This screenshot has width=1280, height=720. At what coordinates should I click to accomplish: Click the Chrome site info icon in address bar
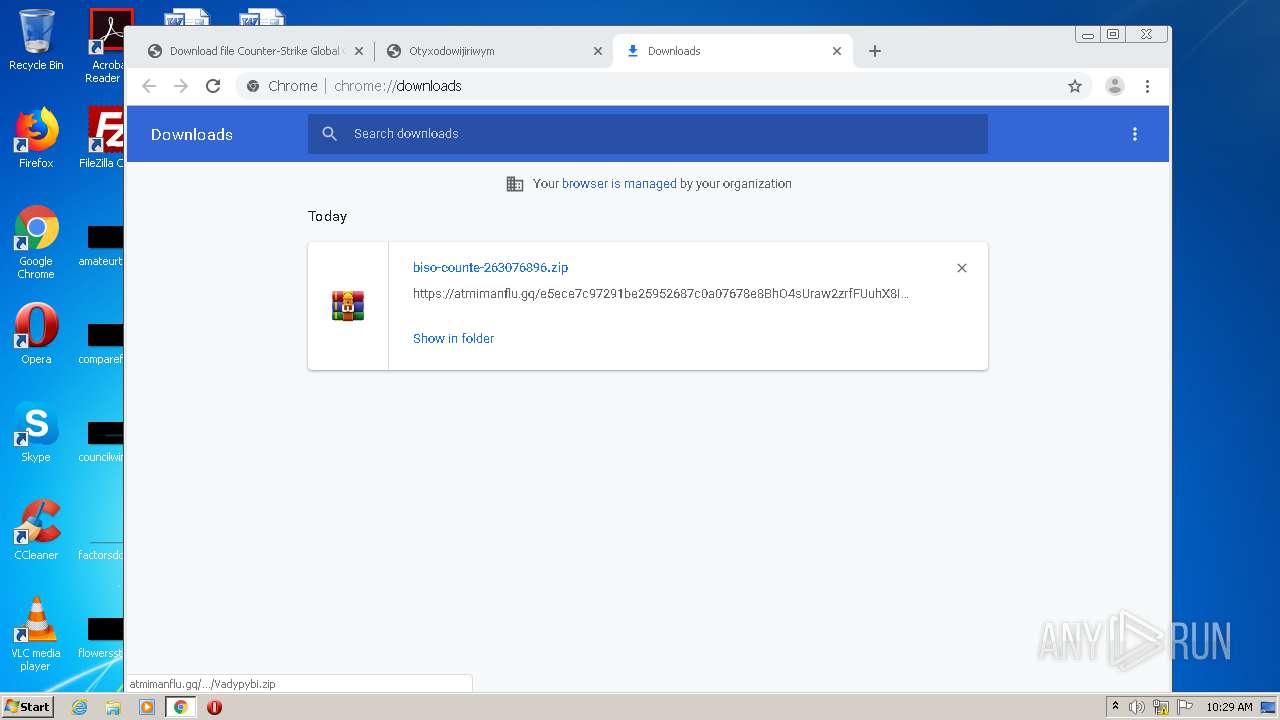[253, 86]
